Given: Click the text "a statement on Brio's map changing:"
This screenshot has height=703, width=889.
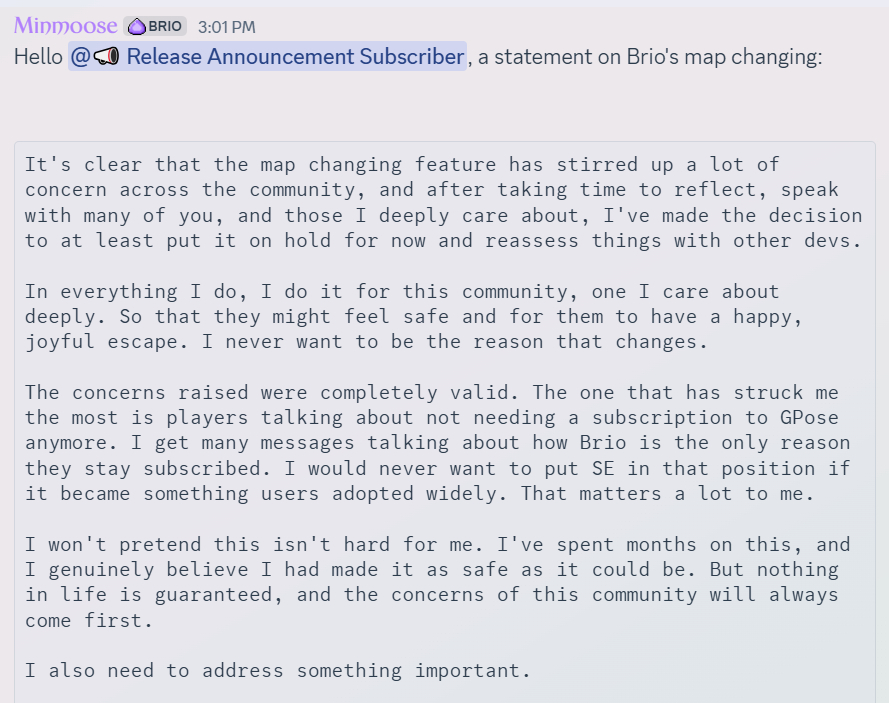Looking at the screenshot, I should 650,57.
